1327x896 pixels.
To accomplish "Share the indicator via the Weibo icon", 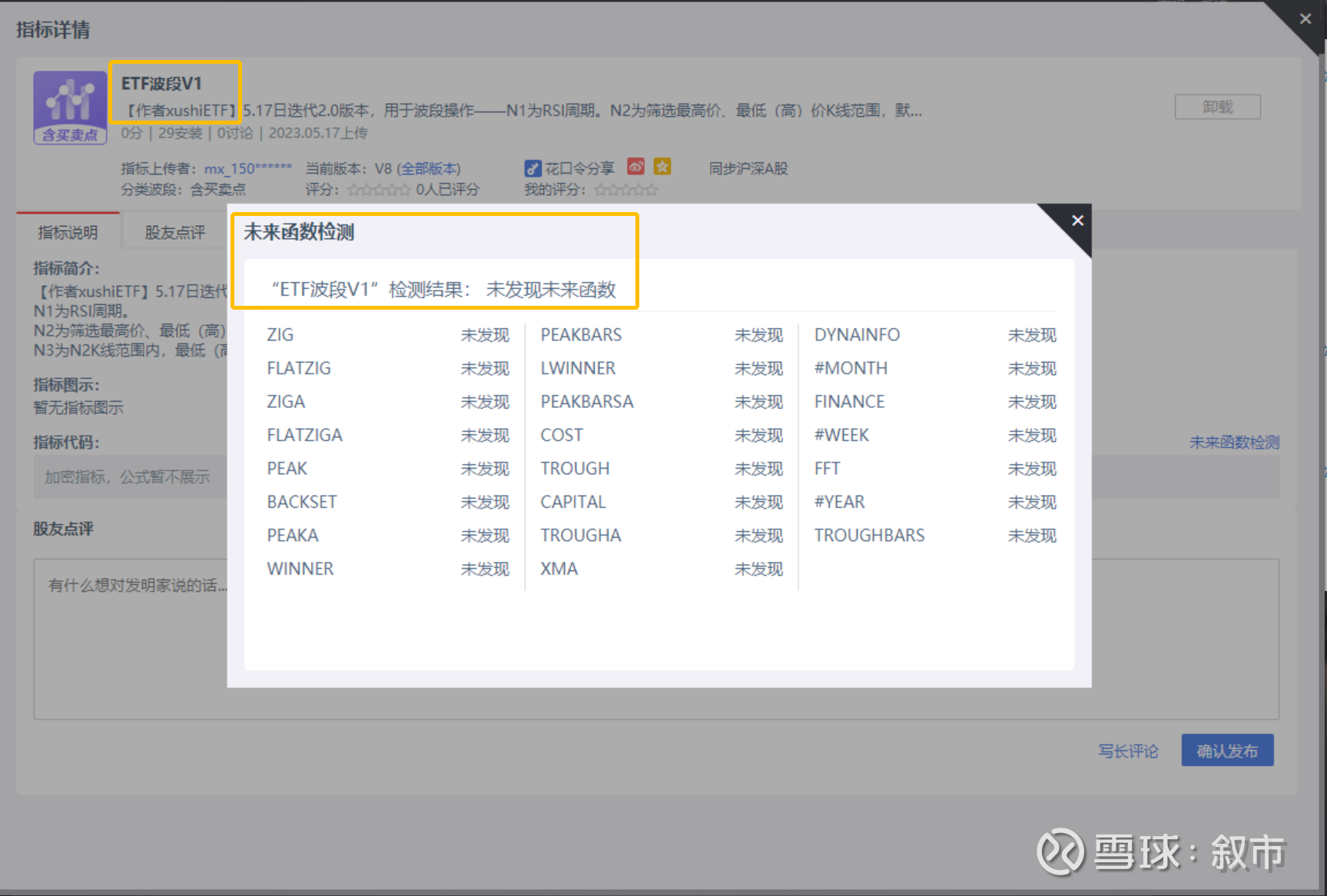I will [635, 167].
